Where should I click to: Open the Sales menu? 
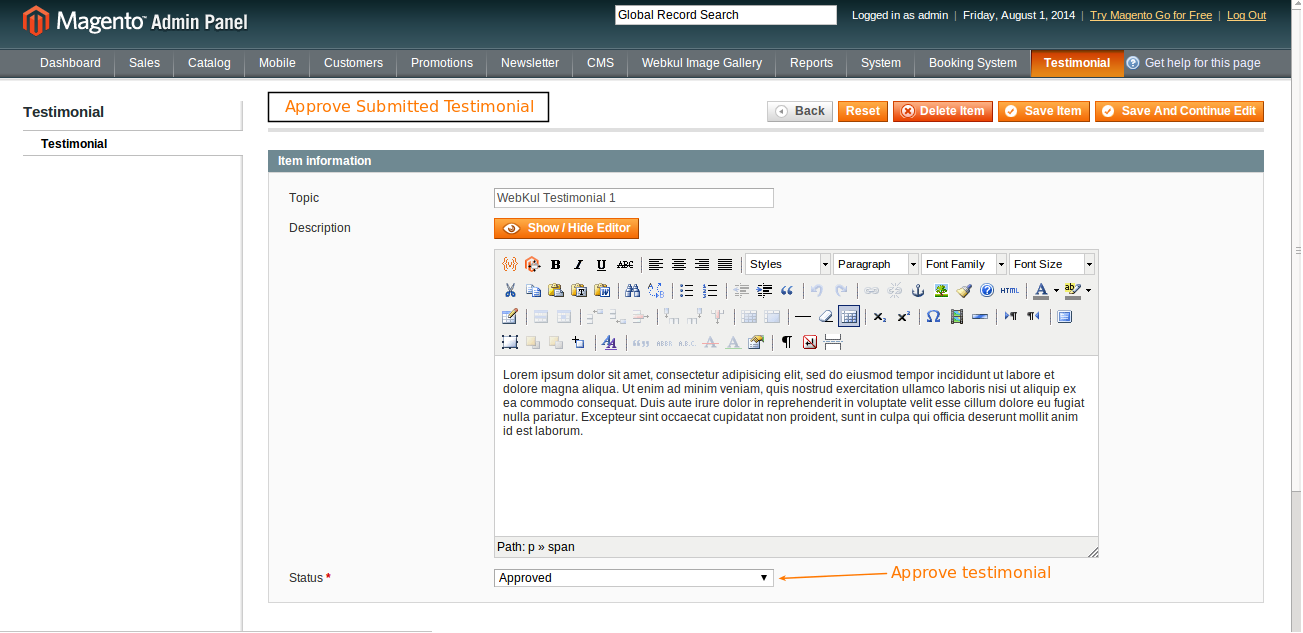144,63
